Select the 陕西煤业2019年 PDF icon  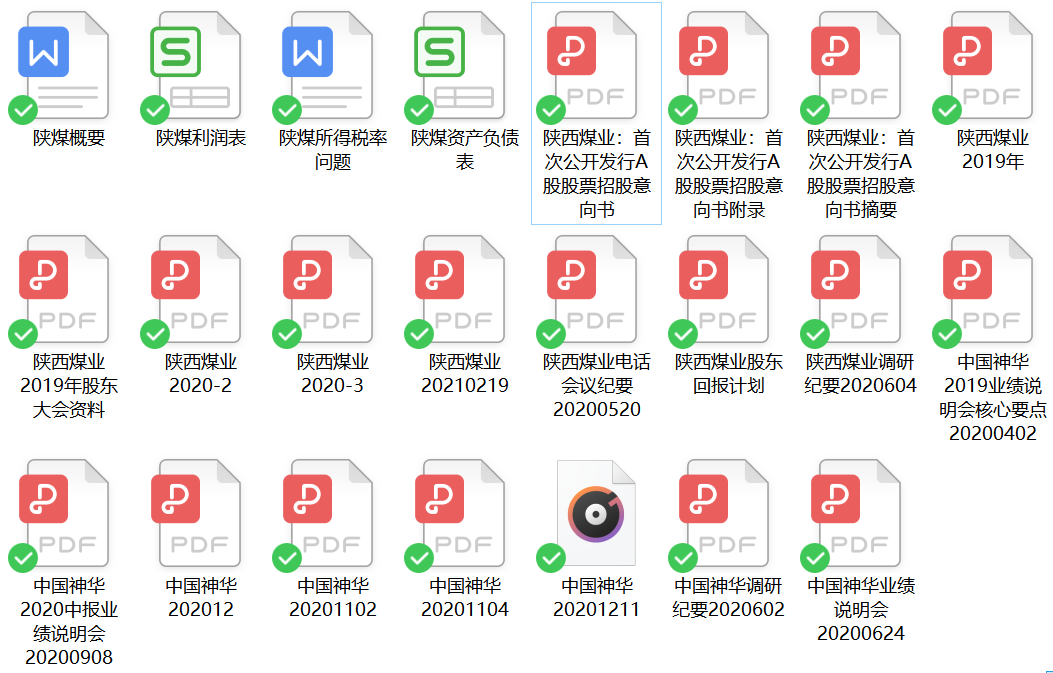987,66
